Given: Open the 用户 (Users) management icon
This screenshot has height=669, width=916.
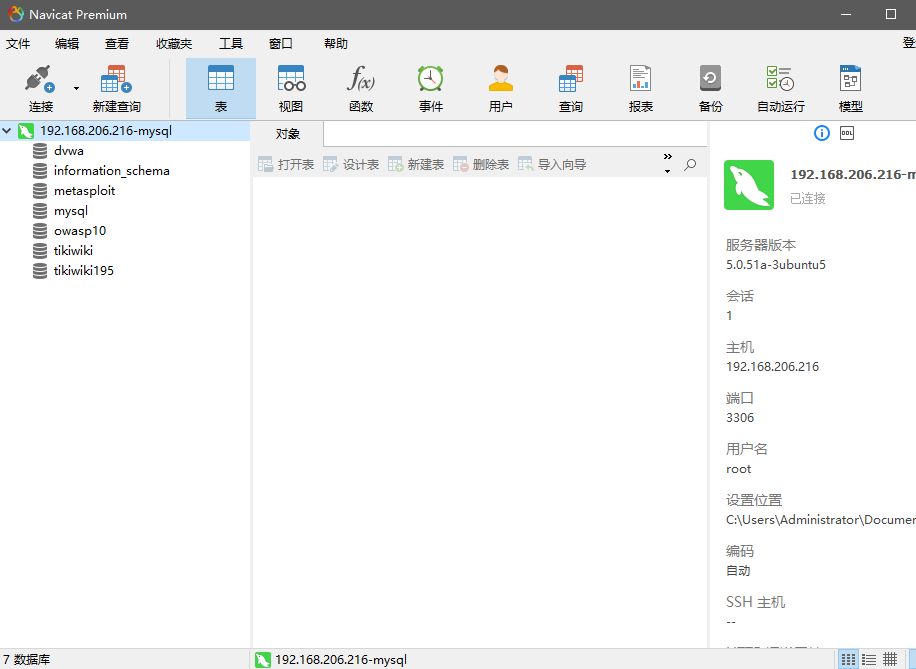Looking at the screenshot, I should coord(500,87).
